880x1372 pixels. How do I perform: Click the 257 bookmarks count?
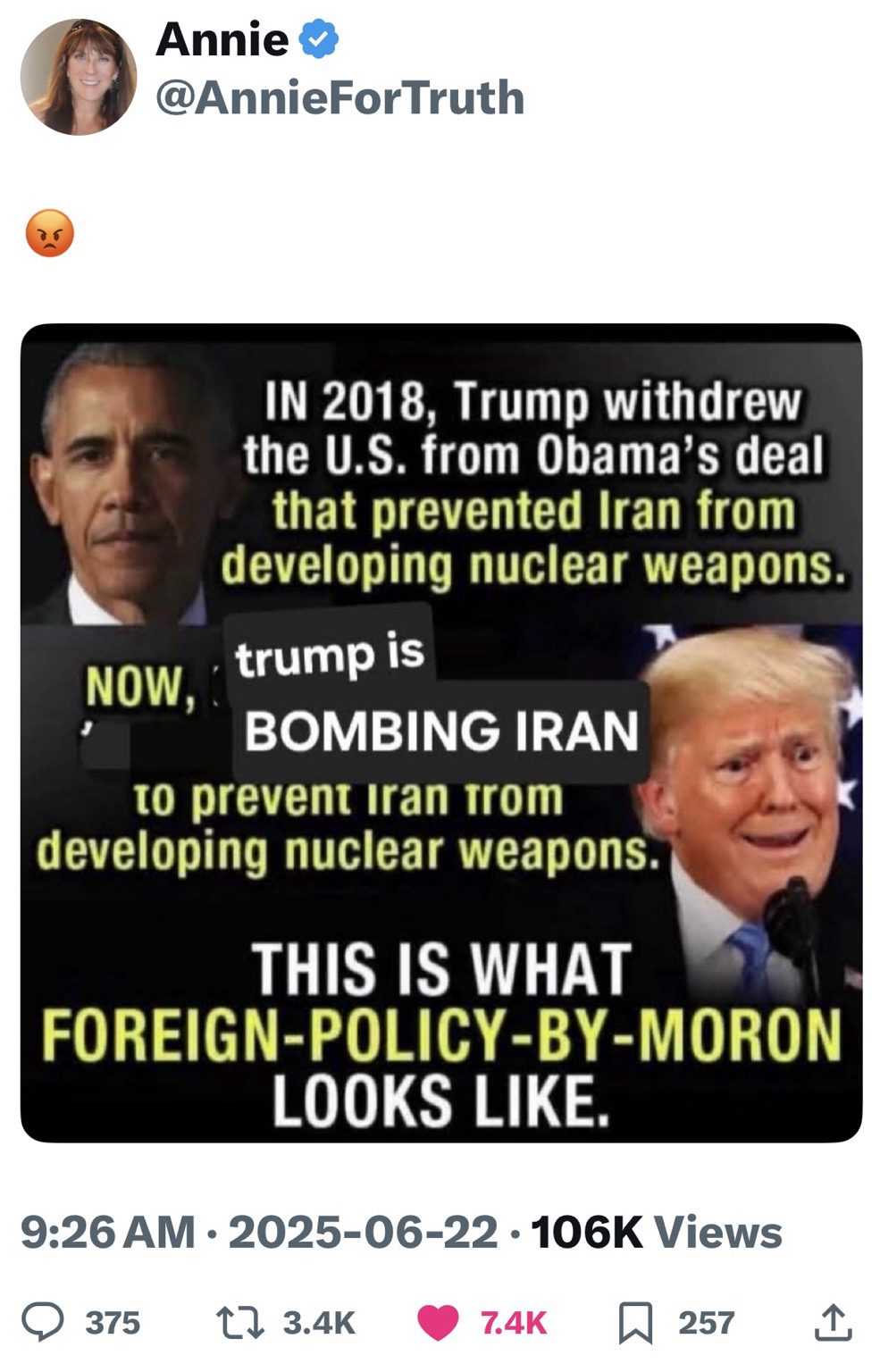tap(706, 1323)
